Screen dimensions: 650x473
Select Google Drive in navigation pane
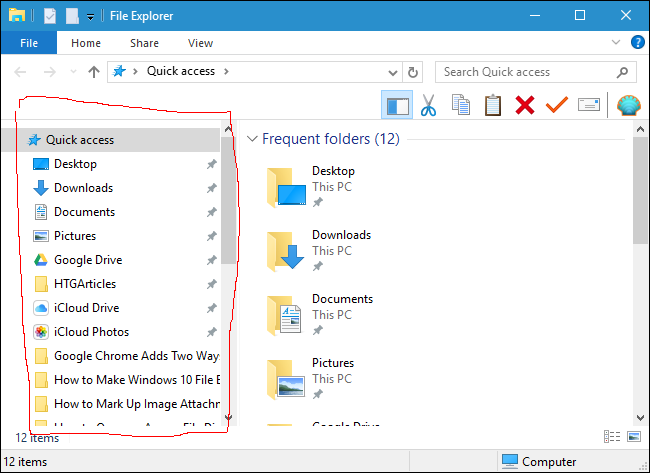(88, 260)
